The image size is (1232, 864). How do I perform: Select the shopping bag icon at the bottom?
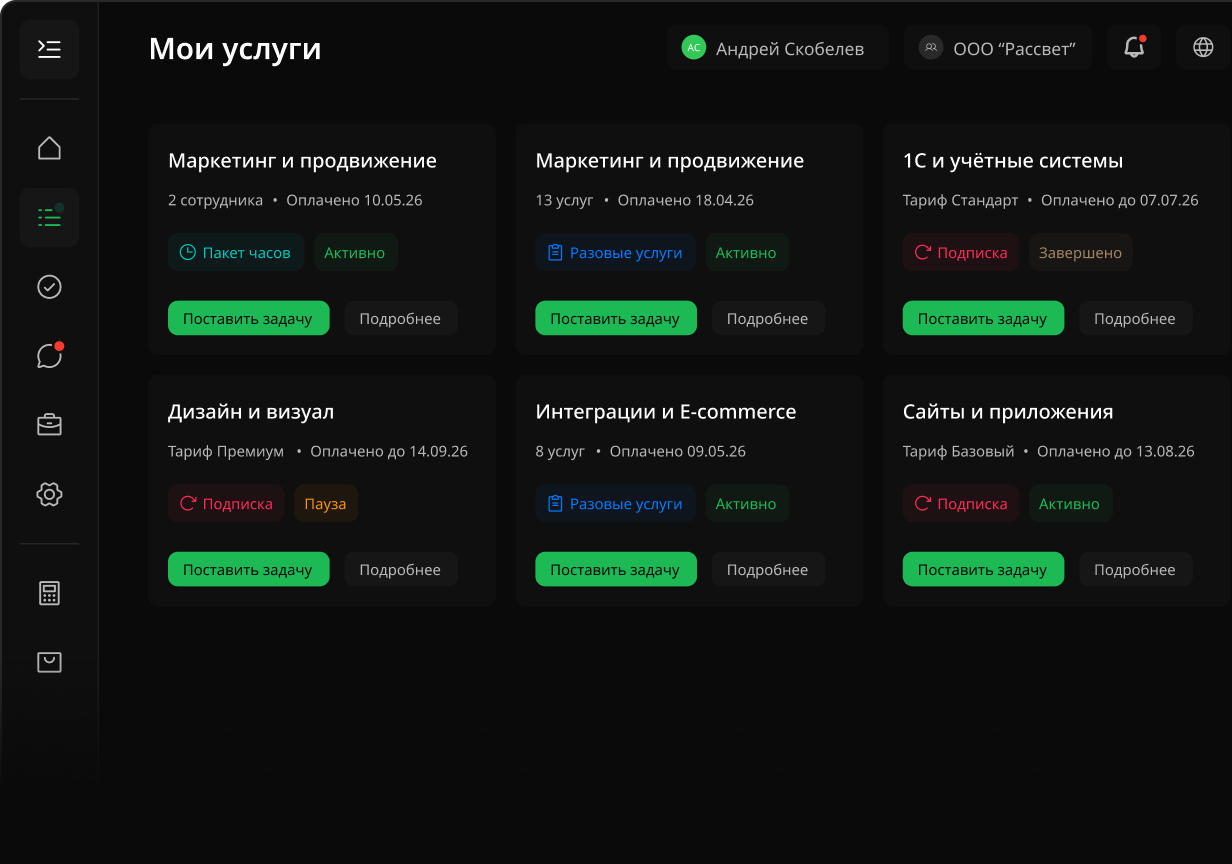(x=49, y=661)
